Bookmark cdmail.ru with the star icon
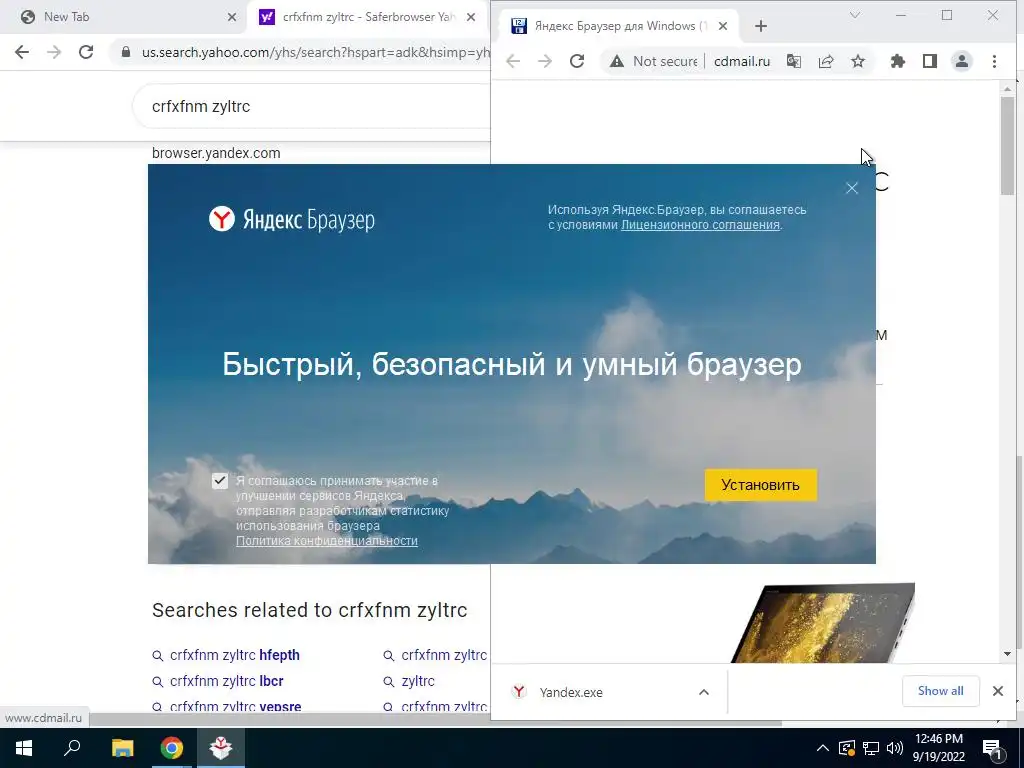 coord(858,61)
